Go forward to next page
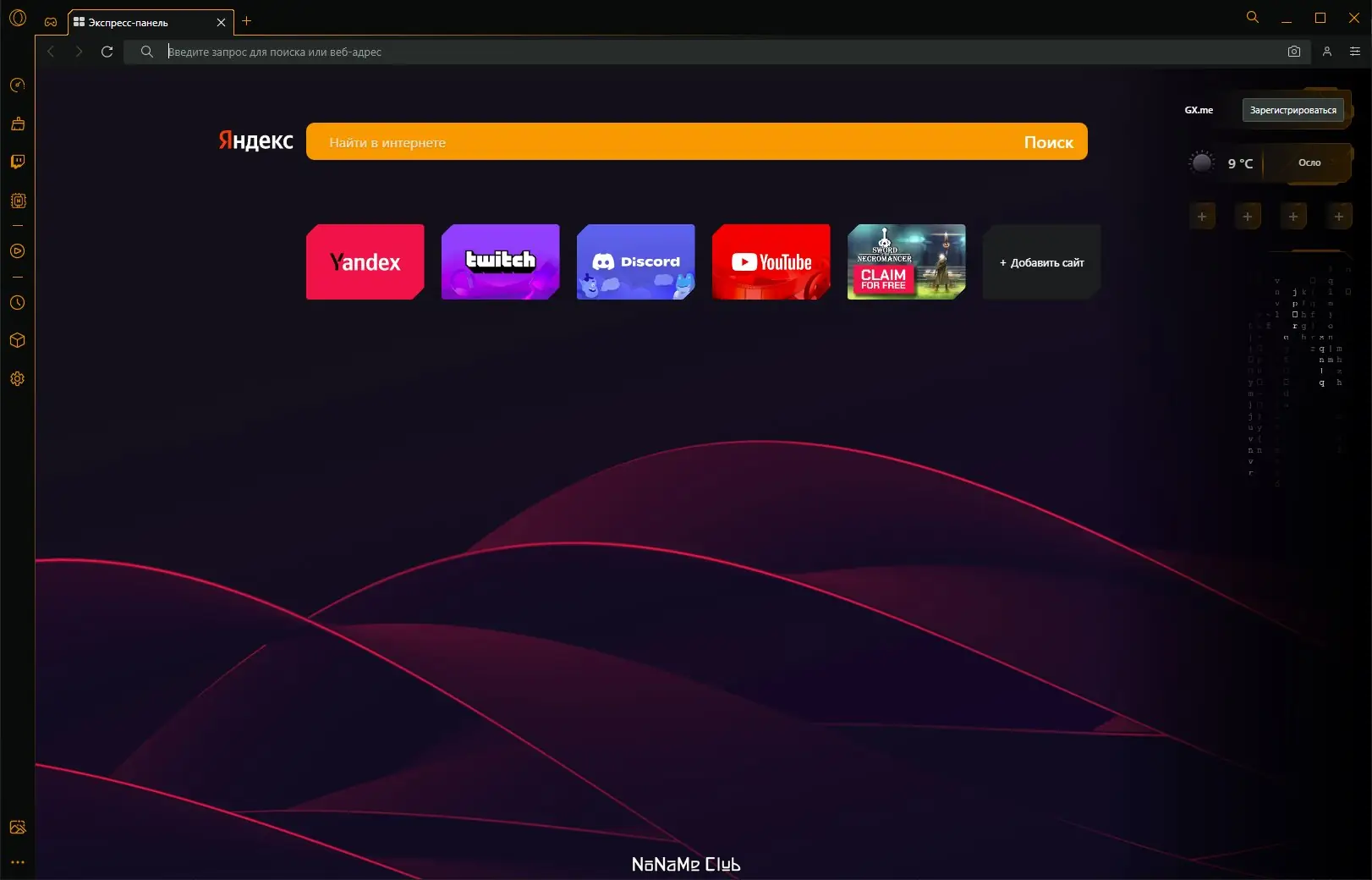This screenshot has width=1372, height=880. (79, 52)
